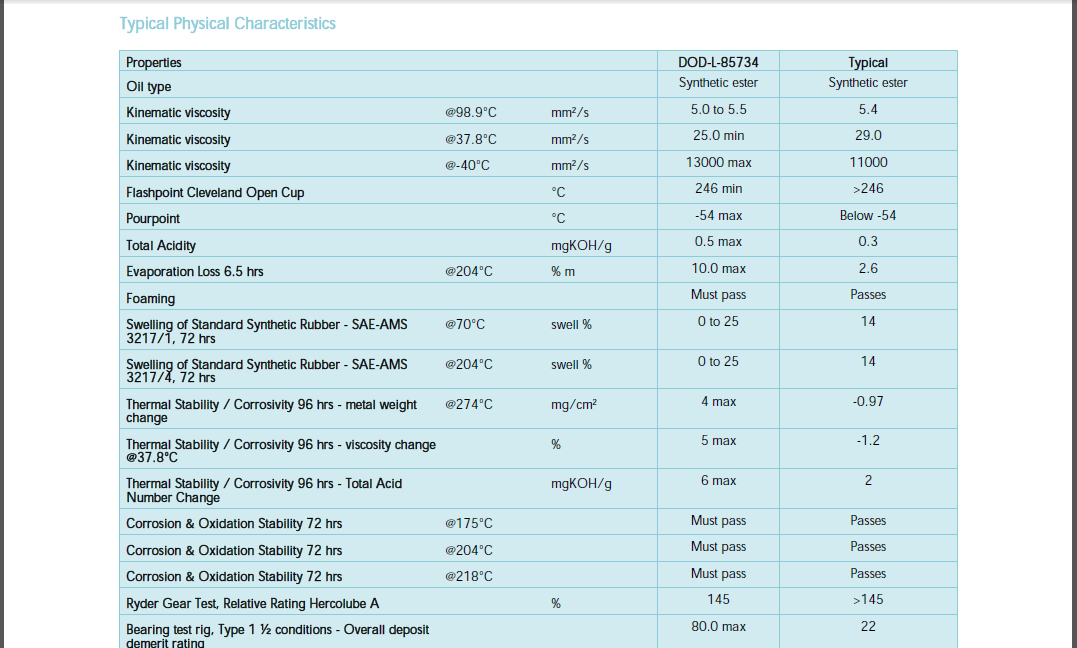Click '@218°C' in Corrosion & Oxidation row
Screen dimensions: 1077x648
tap(468, 577)
